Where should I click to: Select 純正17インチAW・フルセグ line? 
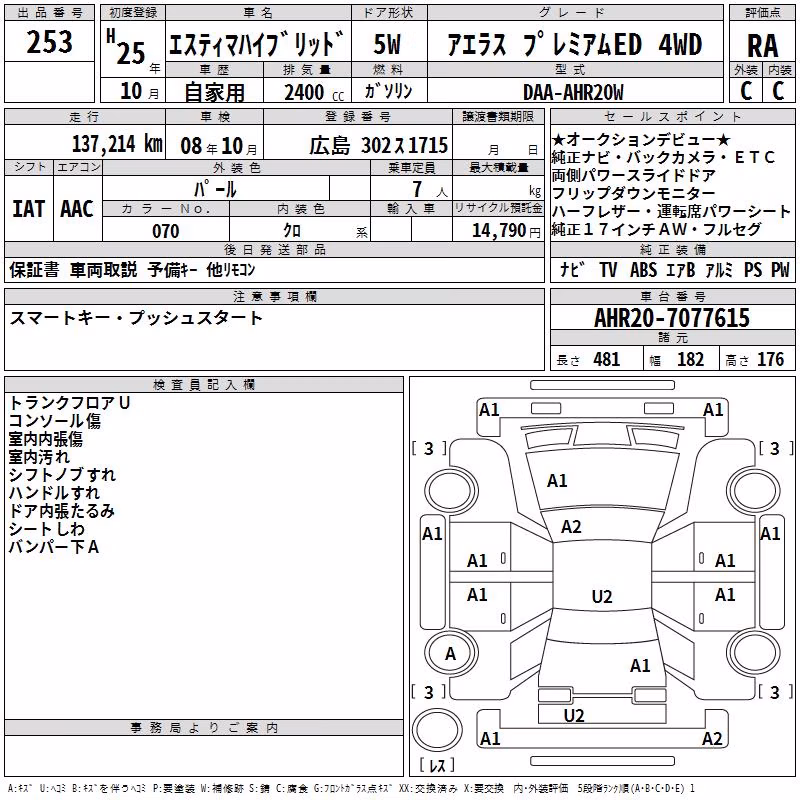[656, 229]
